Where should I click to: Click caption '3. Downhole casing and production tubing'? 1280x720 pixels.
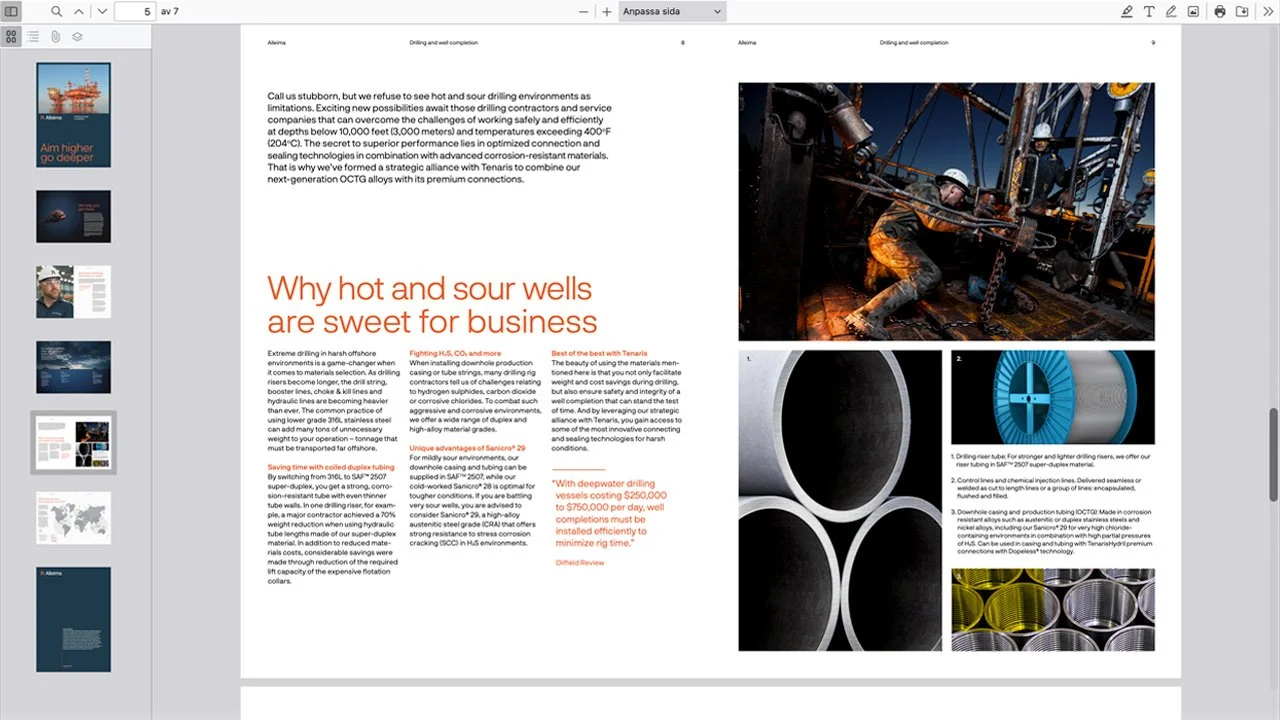pos(1052,531)
